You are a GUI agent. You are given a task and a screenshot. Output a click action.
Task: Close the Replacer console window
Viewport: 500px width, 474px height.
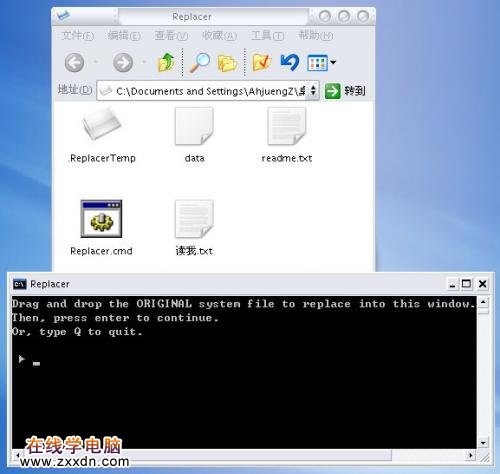coord(482,284)
